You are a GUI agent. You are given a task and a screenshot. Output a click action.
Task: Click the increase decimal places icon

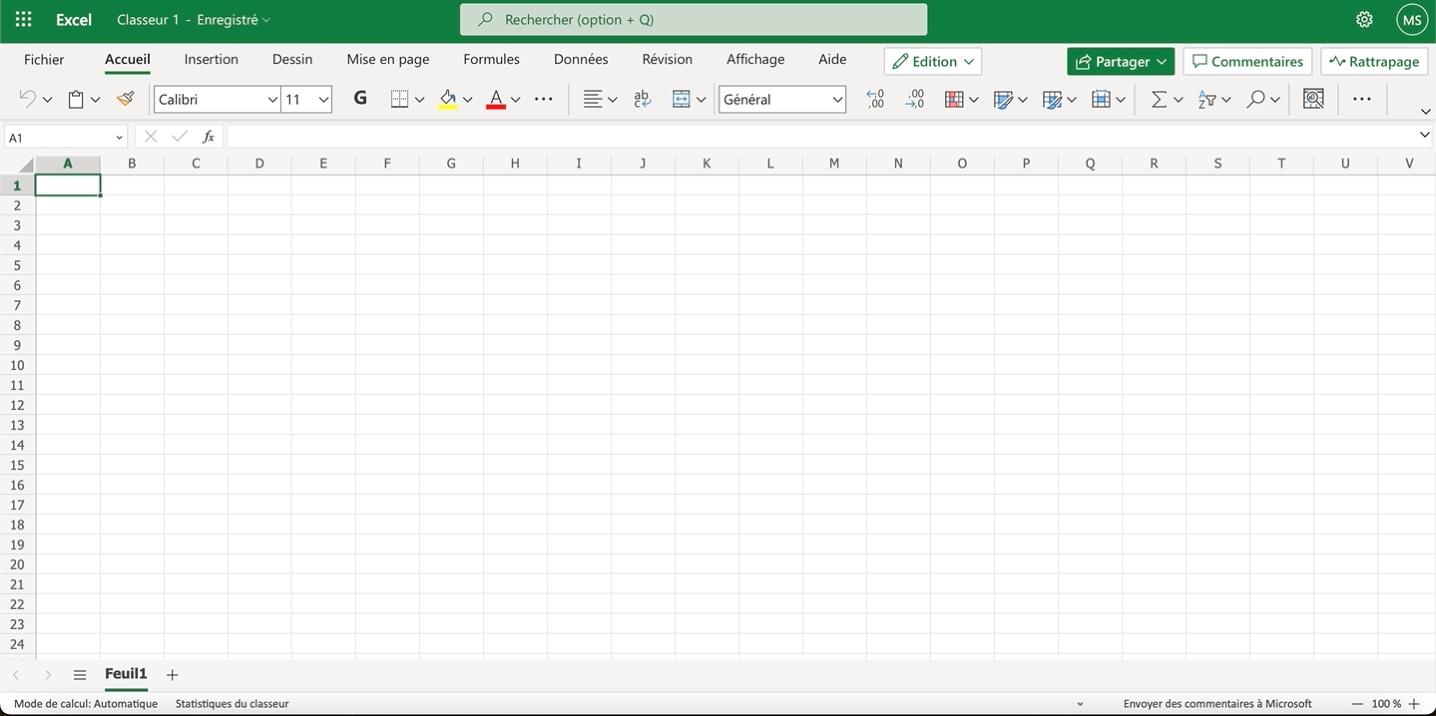coord(875,99)
